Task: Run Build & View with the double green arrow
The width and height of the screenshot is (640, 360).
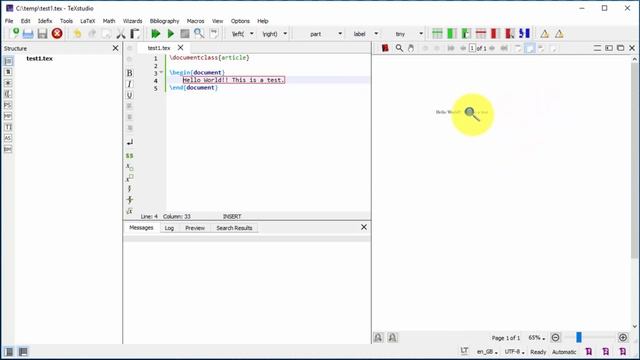Action: click(x=156, y=33)
